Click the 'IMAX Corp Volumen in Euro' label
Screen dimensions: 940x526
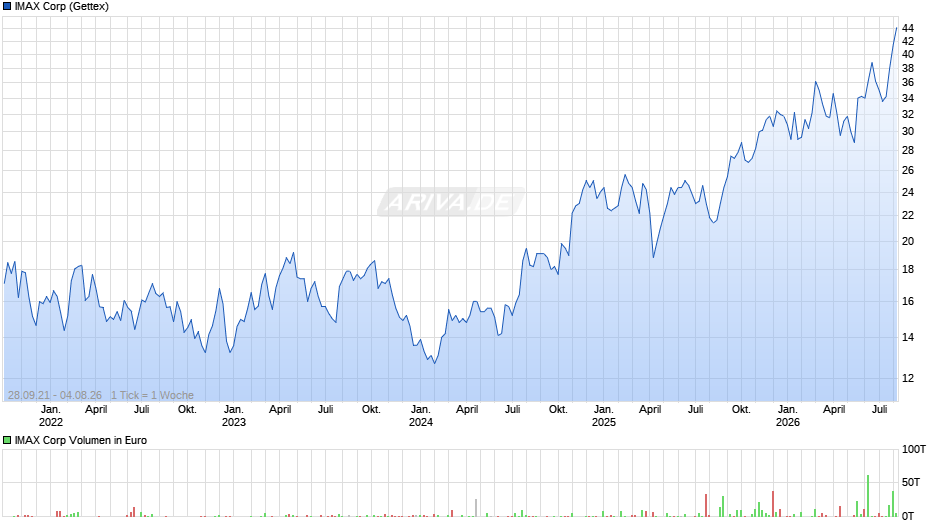81,440
